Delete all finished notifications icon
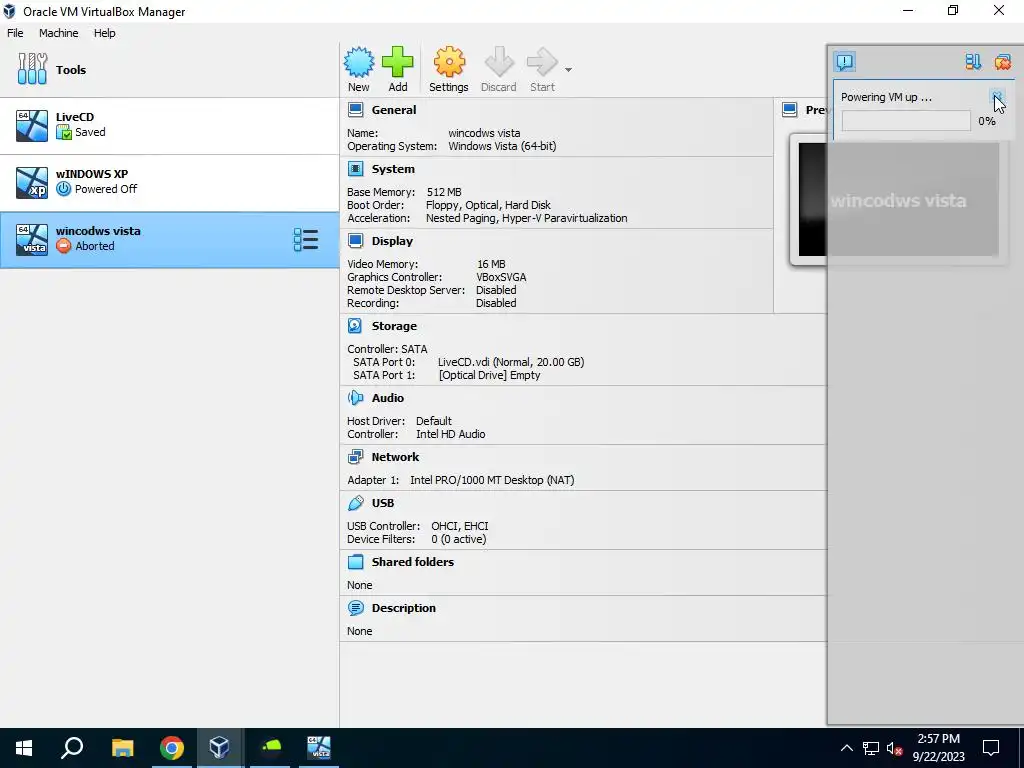 pos(1002,62)
